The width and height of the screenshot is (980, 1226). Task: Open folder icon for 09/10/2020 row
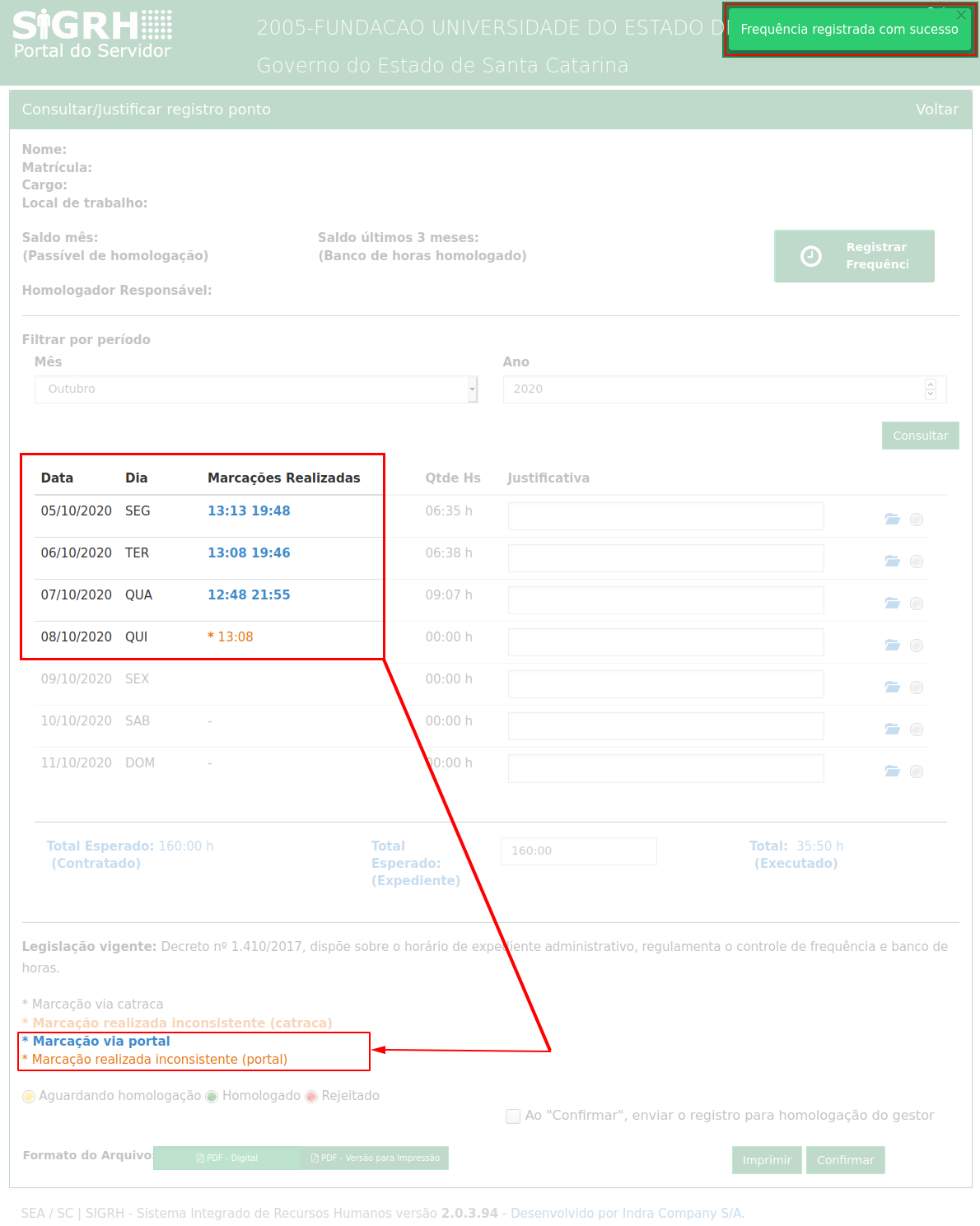click(x=892, y=687)
